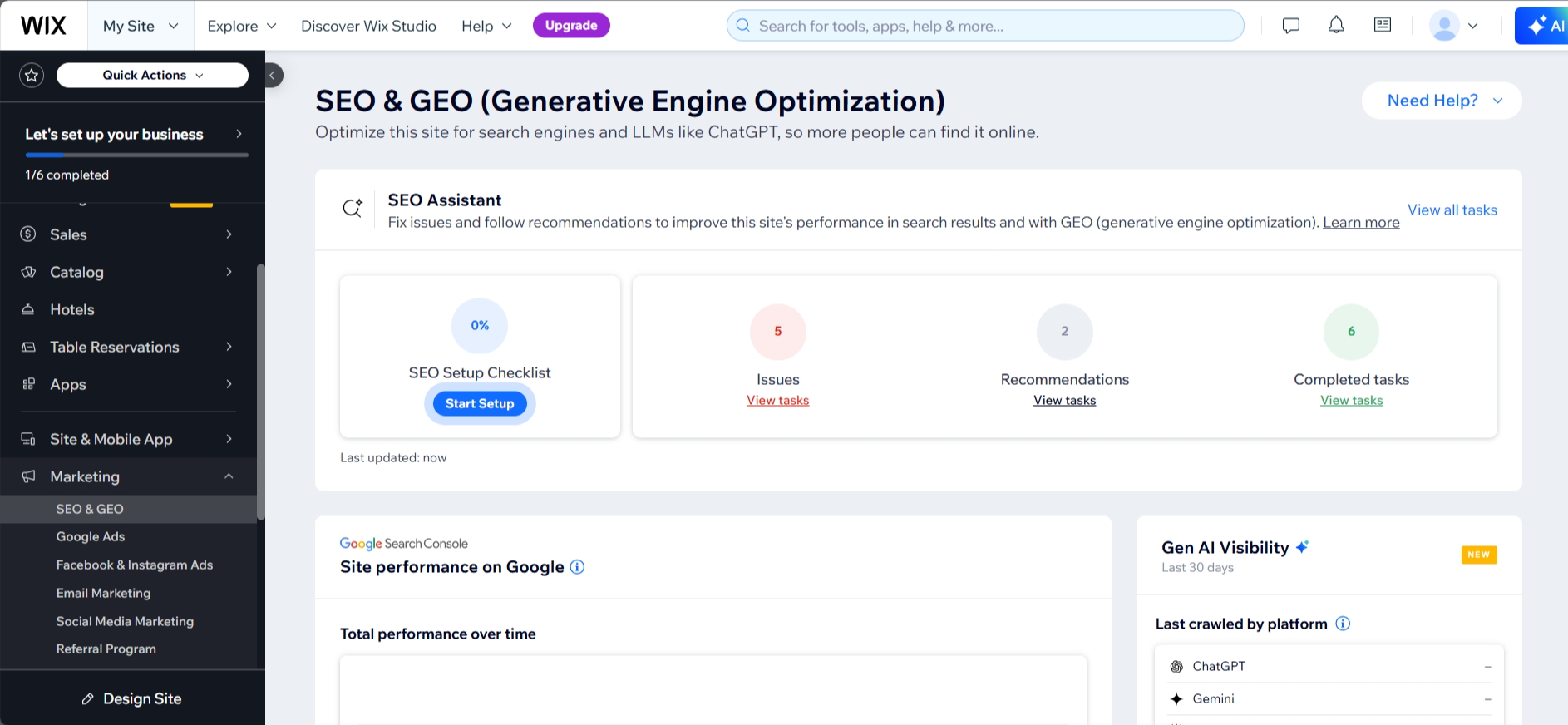
Task: Click the business setup progress bar
Action: [x=136, y=155]
